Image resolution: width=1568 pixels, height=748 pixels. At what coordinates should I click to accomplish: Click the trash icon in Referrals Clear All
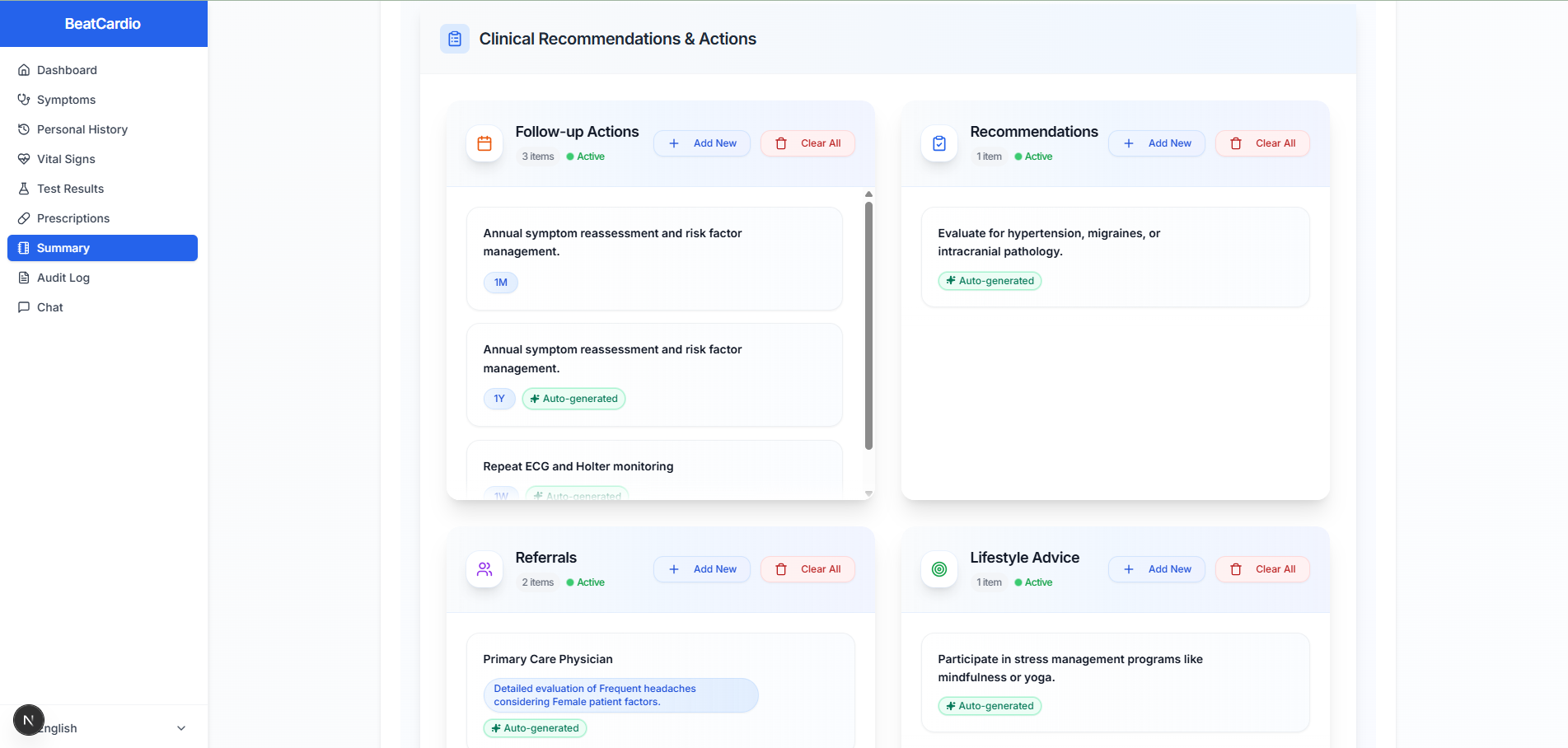781,569
